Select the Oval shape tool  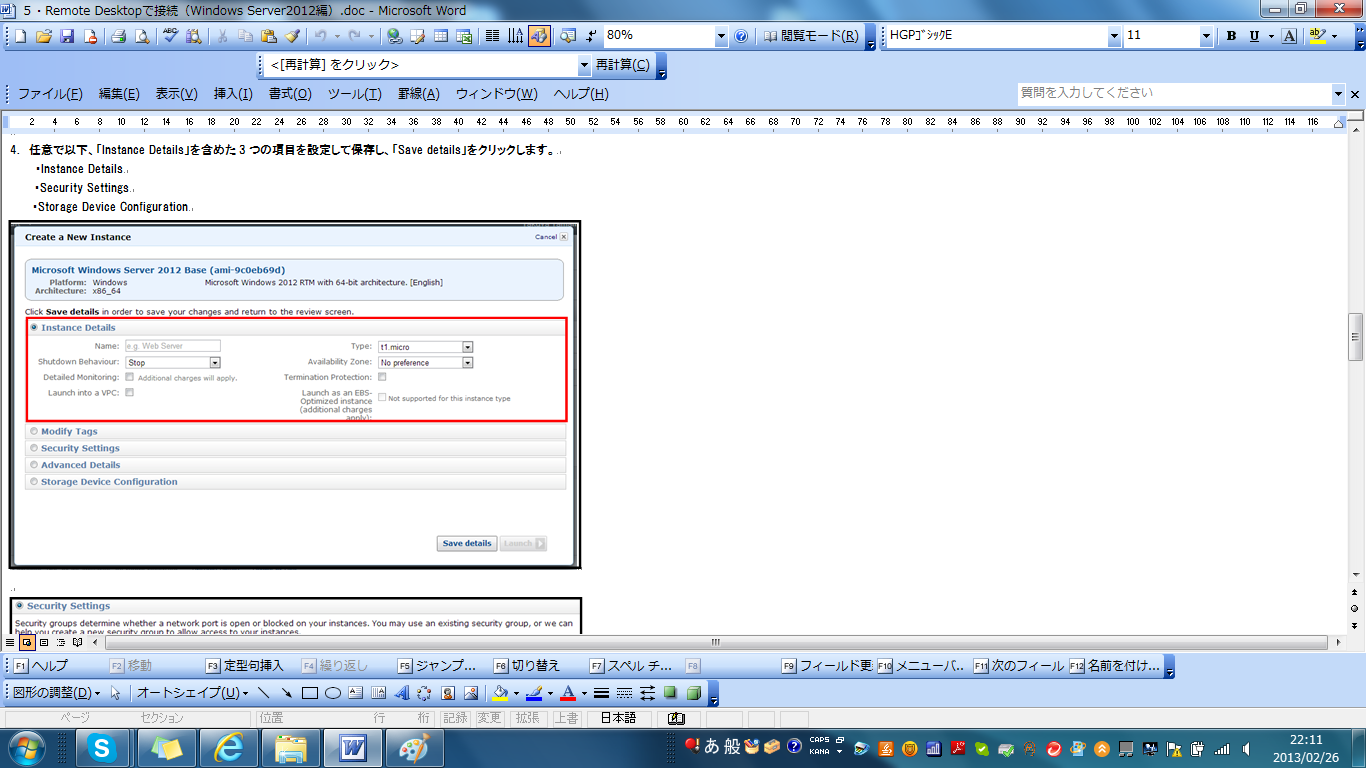333,692
